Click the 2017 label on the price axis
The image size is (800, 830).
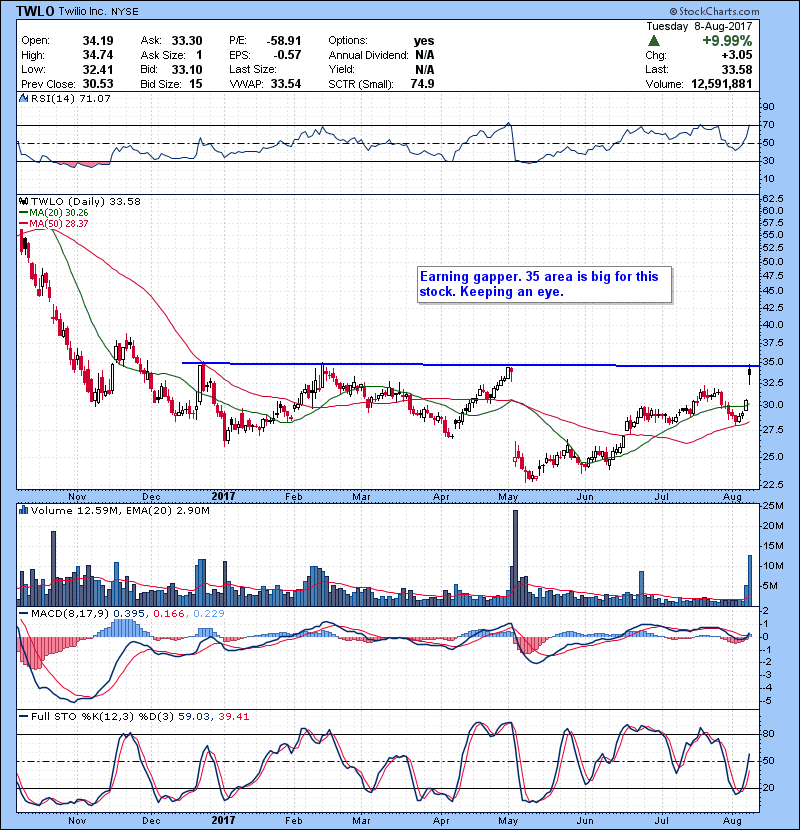223,496
